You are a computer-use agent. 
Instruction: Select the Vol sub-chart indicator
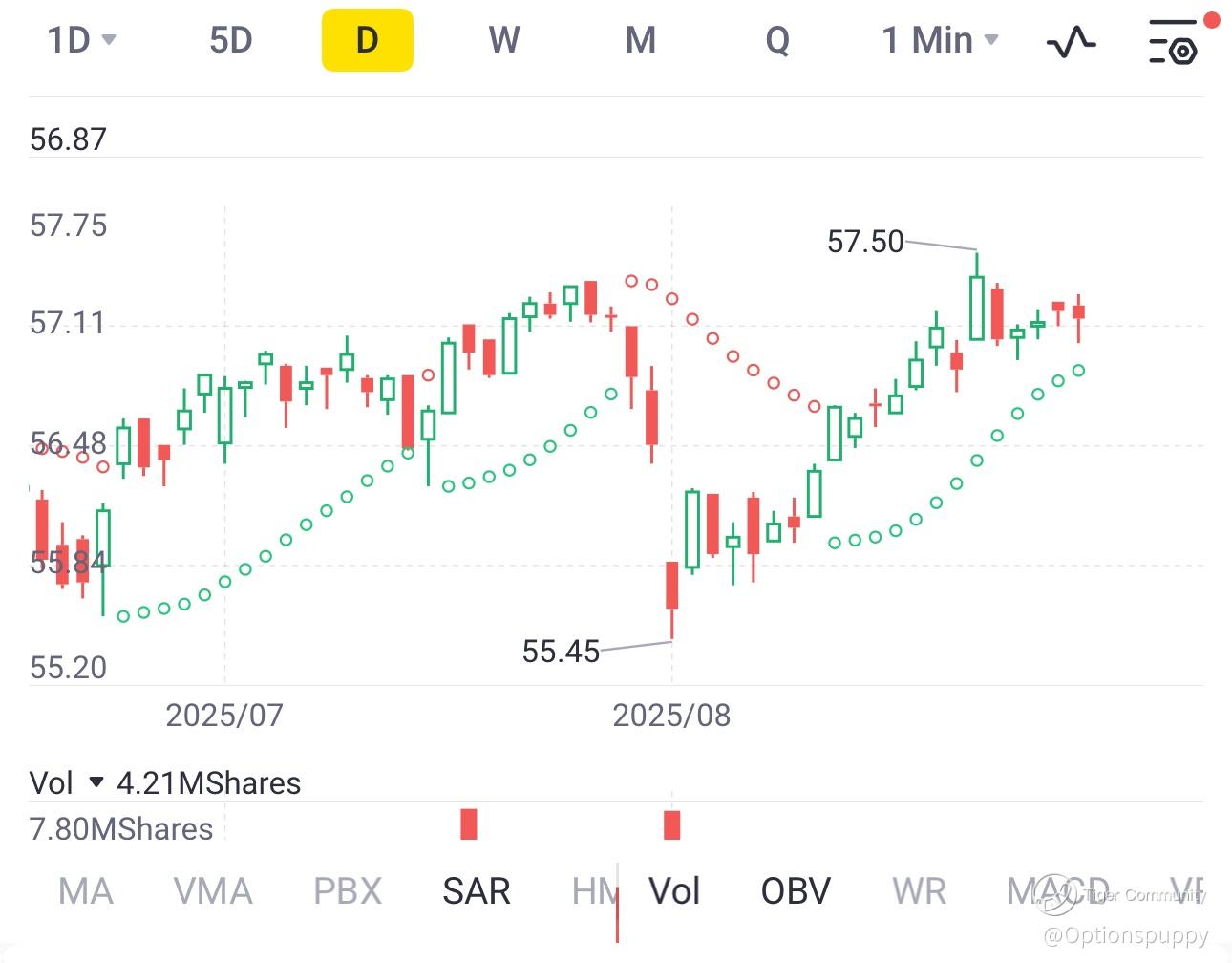coord(674,891)
